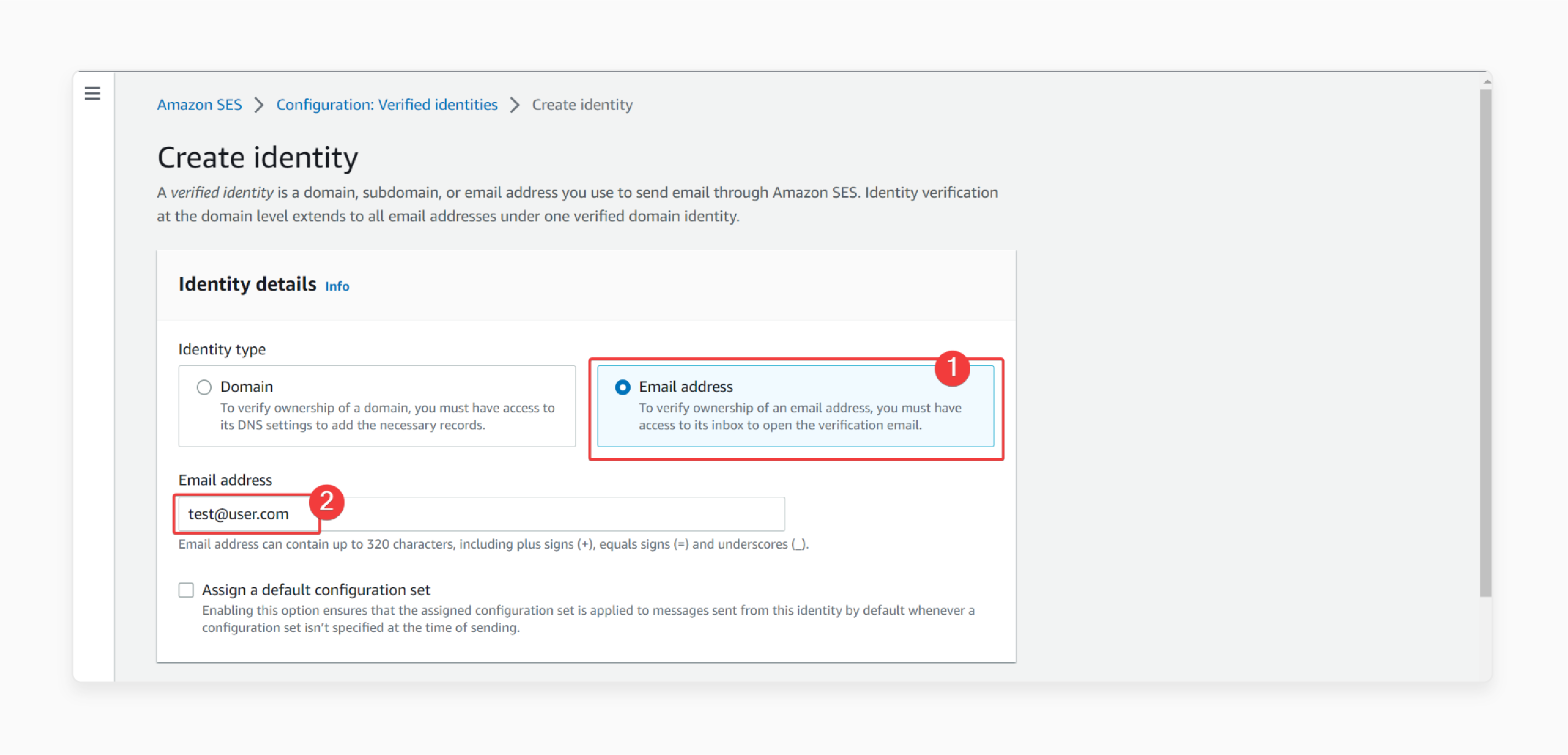This screenshot has width=1568, height=755.
Task: Go to Amazon SES breadcrumb link
Action: pos(199,105)
